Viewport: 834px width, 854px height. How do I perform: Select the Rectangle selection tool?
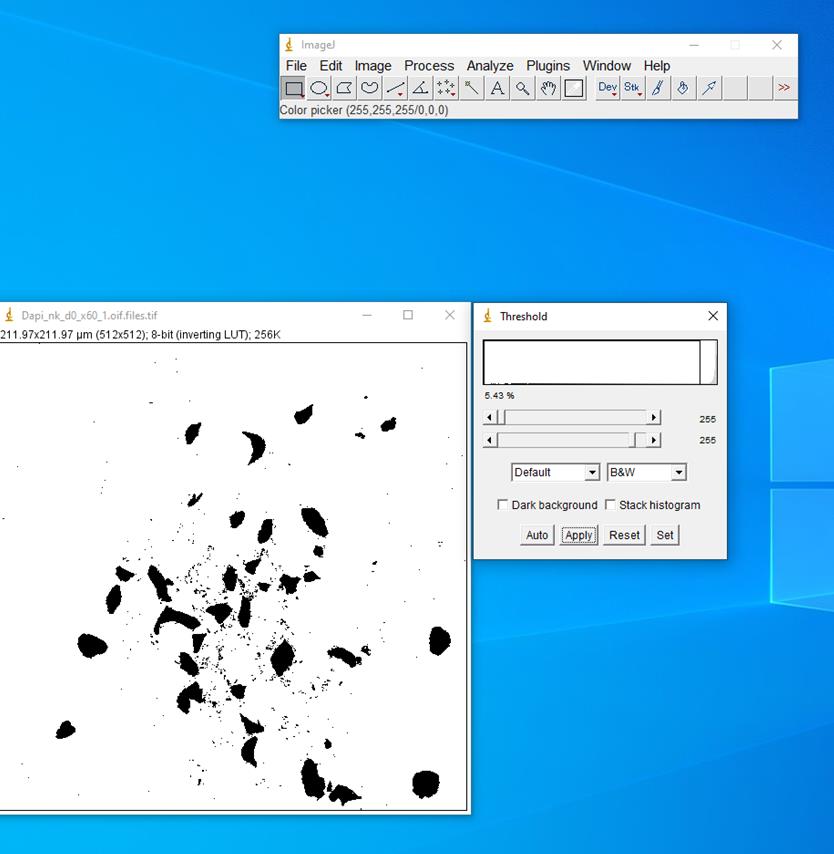tap(294, 88)
